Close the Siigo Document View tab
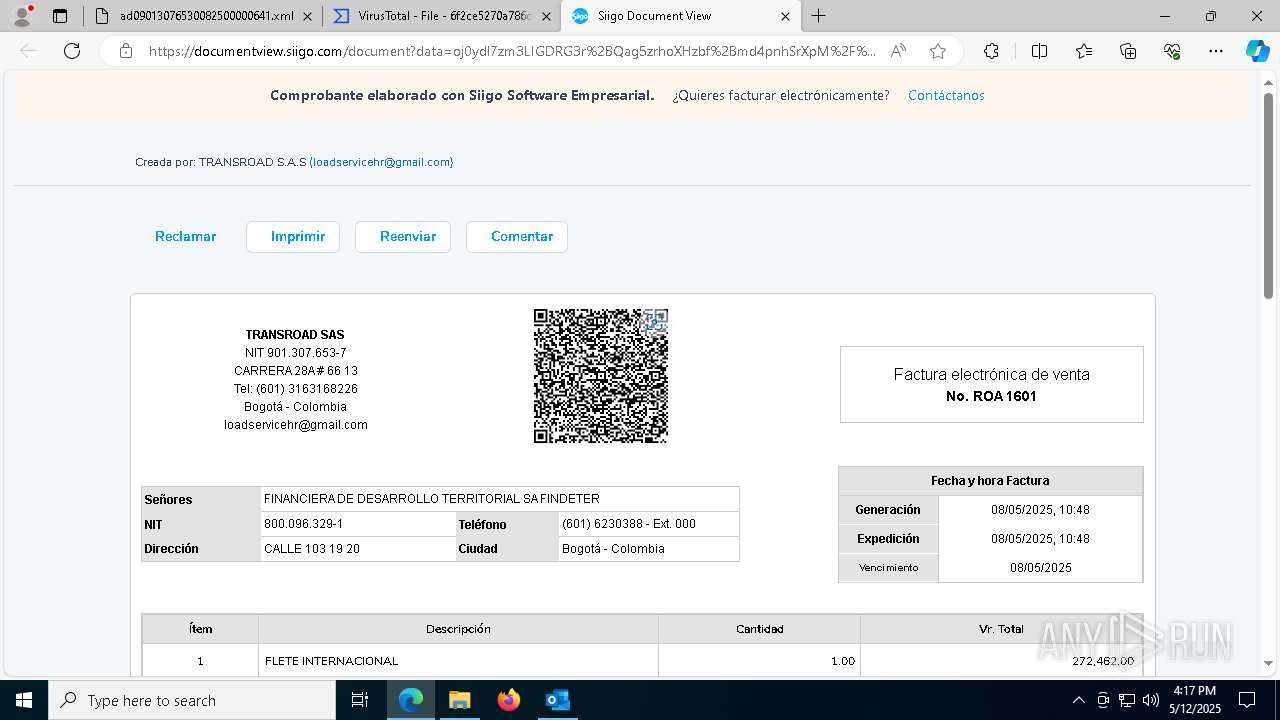 tap(785, 16)
